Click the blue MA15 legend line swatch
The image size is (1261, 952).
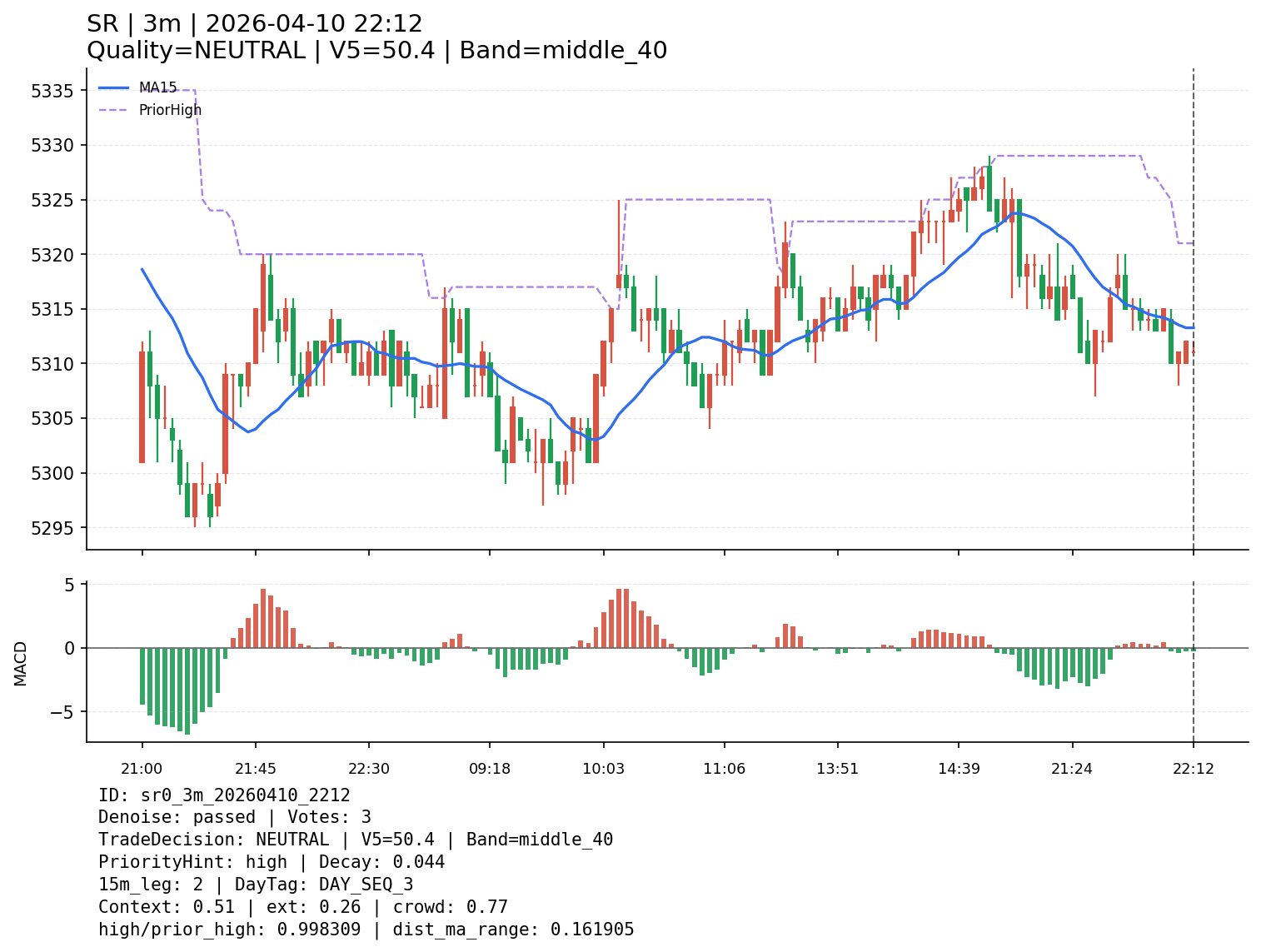[114, 87]
